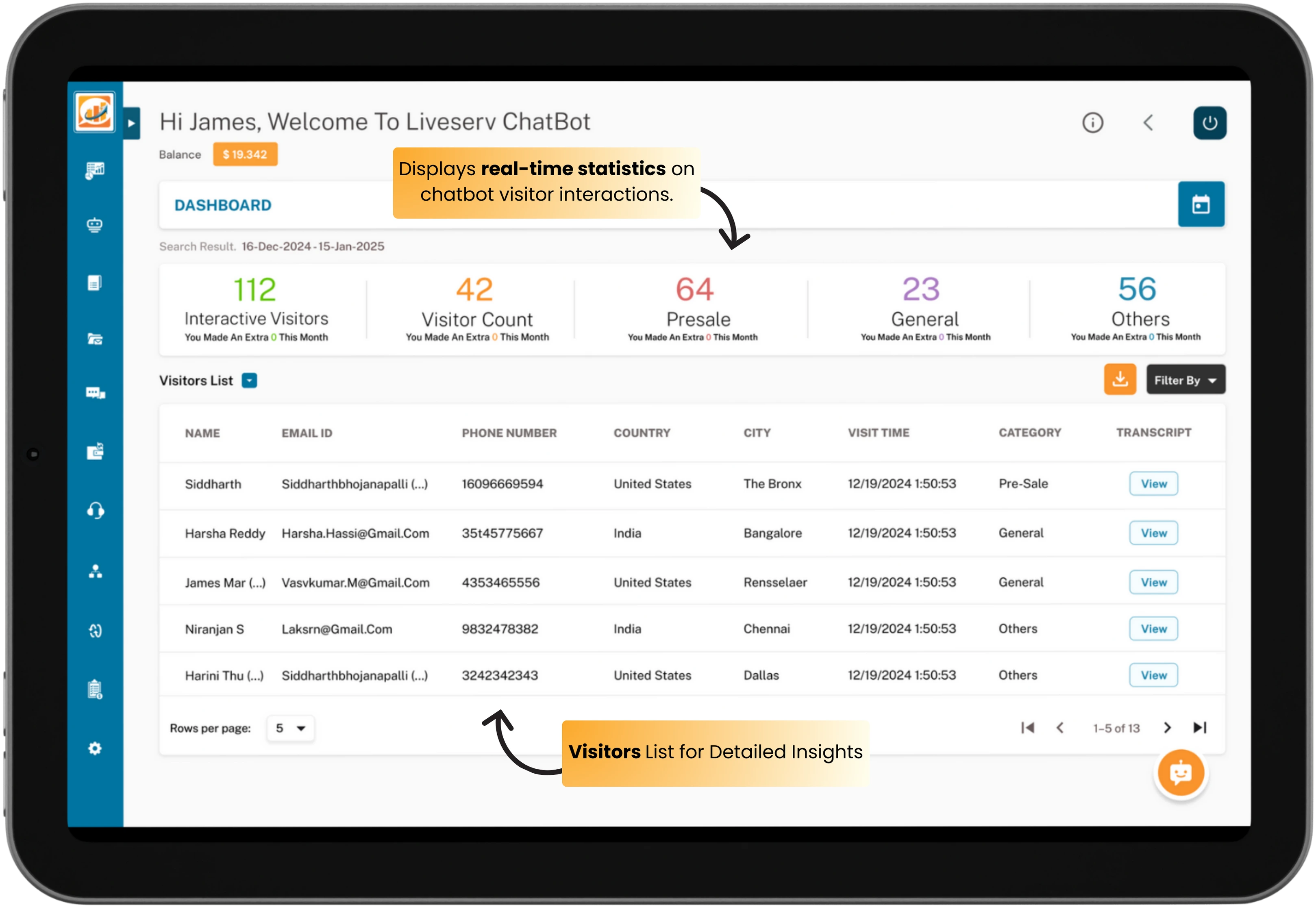Image resolution: width=1316 pixels, height=907 pixels.
Task: Open the chatbot floating widget button
Action: point(1181,773)
